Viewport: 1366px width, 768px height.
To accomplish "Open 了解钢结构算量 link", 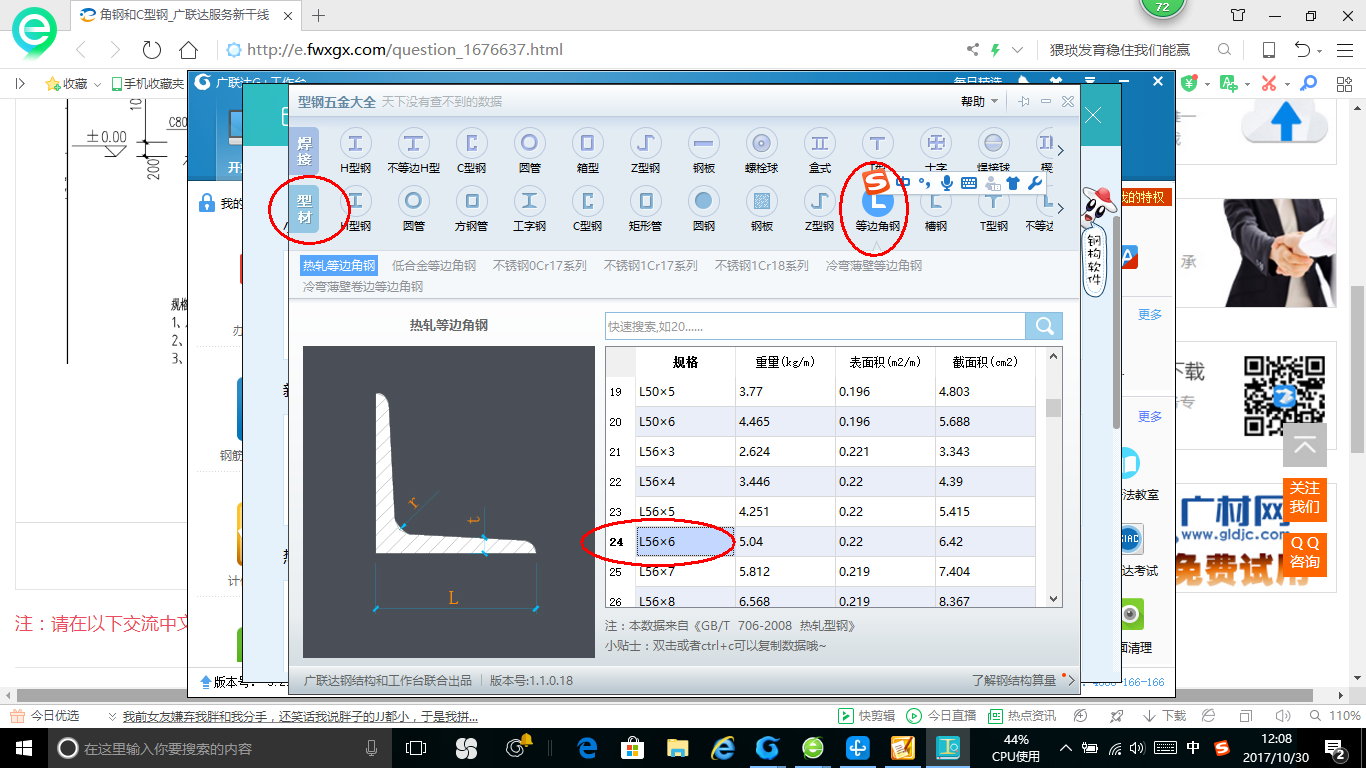I will pos(1013,680).
